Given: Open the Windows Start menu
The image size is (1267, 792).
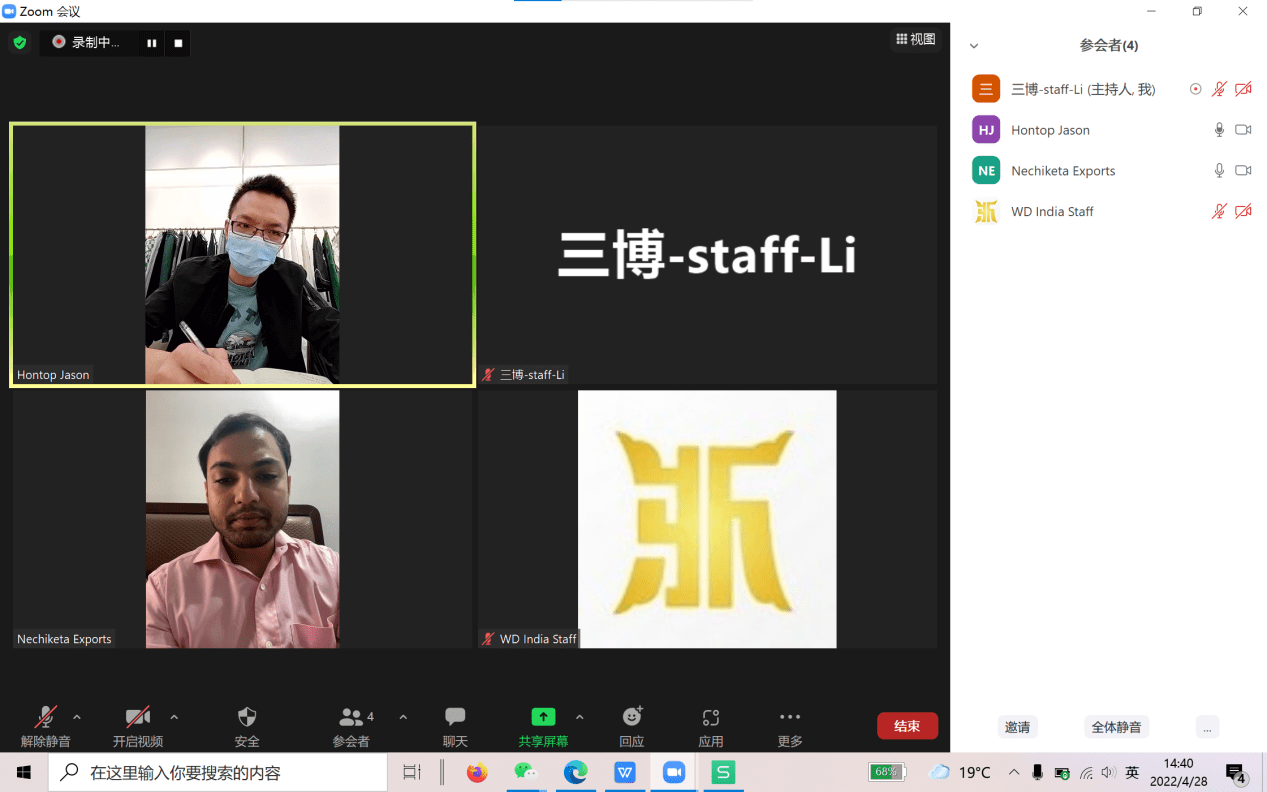Looking at the screenshot, I should pyautogui.click(x=24, y=772).
